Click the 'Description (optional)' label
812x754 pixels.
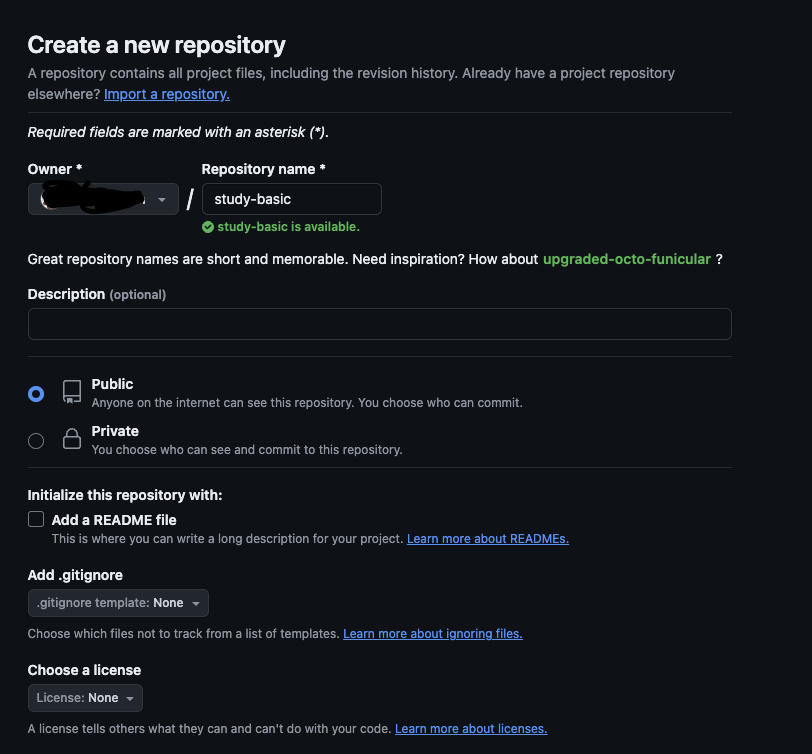pos(97,294)
